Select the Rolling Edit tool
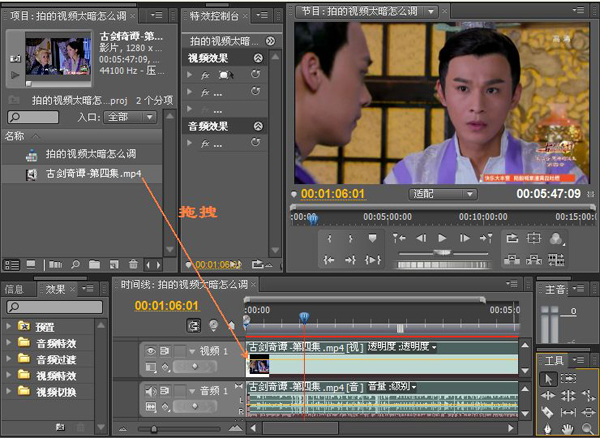This screenshot has height=438, width=600. click(568, 395)
